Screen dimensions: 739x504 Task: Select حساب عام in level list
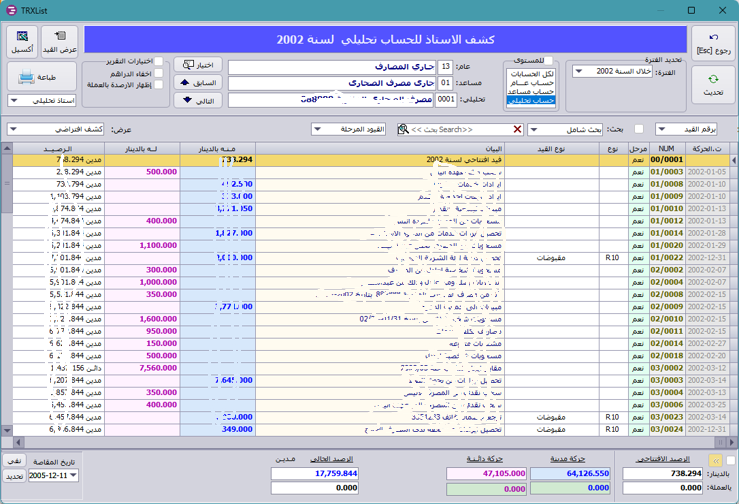[531, 83]
